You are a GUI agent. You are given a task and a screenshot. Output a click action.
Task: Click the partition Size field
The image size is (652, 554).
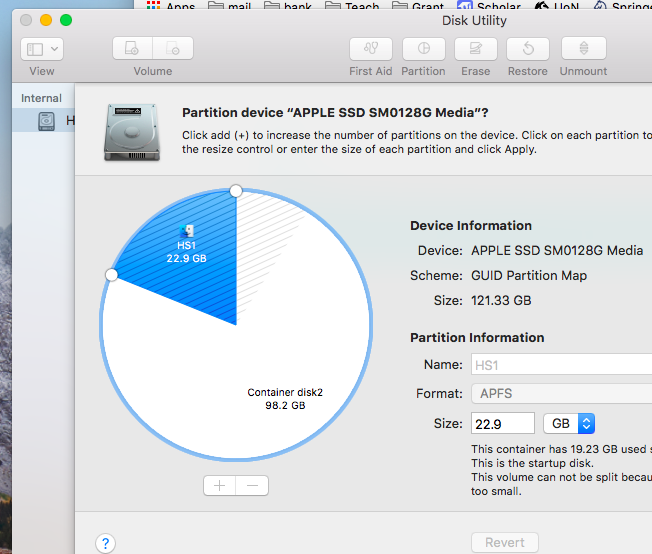click(x=503, y=423)
